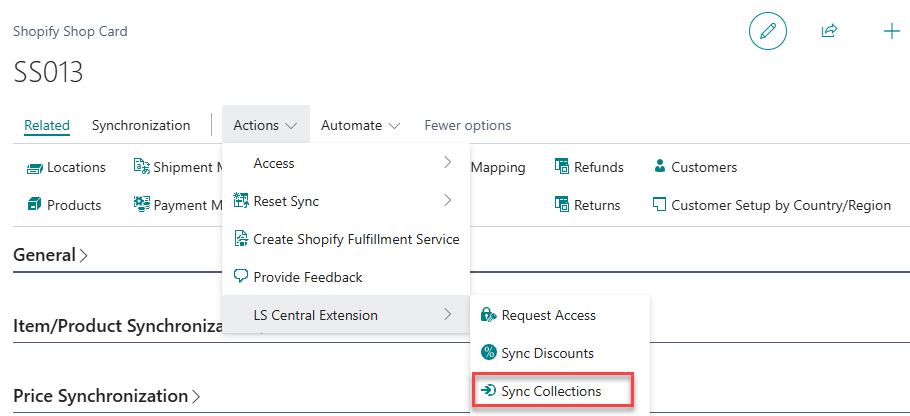This screenshot has width=910, height=416.
Task: Open the Customers link
Action: pos(704,168)
